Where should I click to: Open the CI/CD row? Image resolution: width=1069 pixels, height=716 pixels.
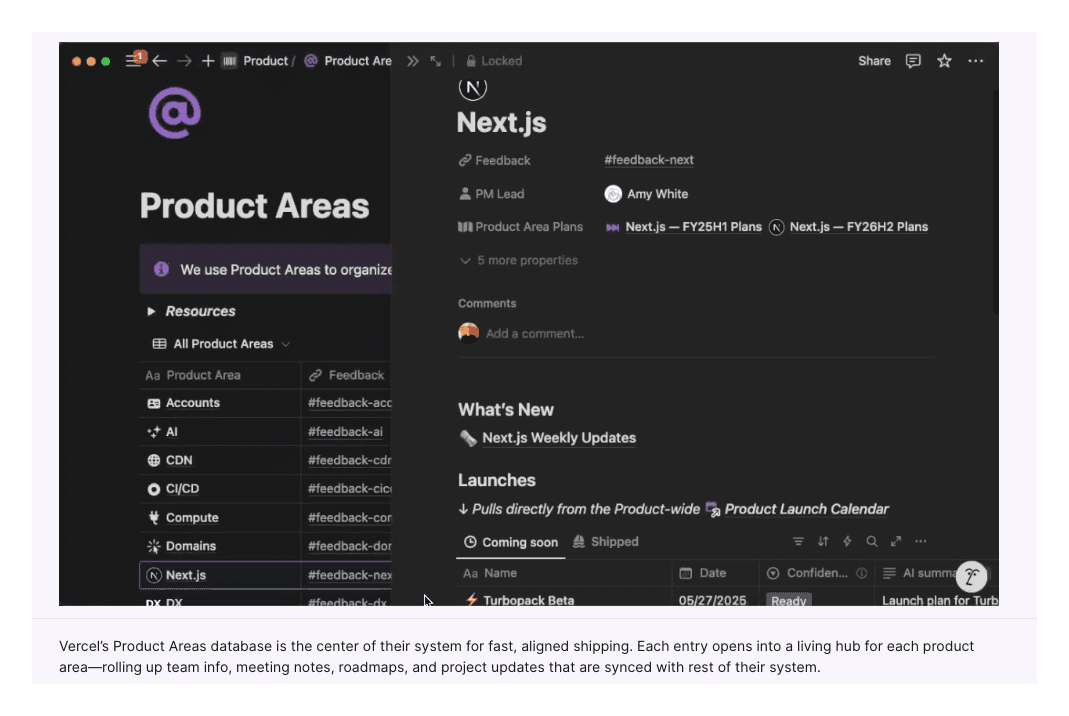click(x=182, y=489)
